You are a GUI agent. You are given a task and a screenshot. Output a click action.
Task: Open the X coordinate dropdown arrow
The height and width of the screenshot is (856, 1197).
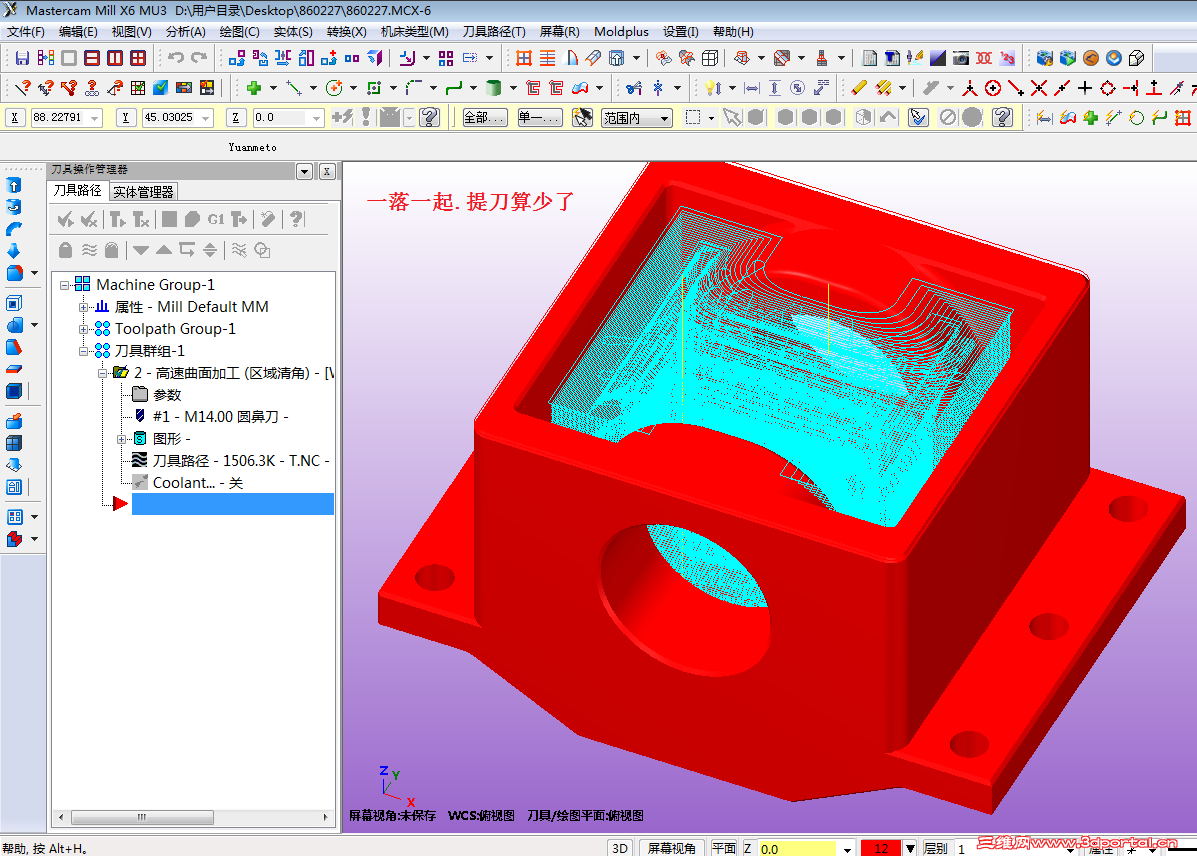point(95,118)
